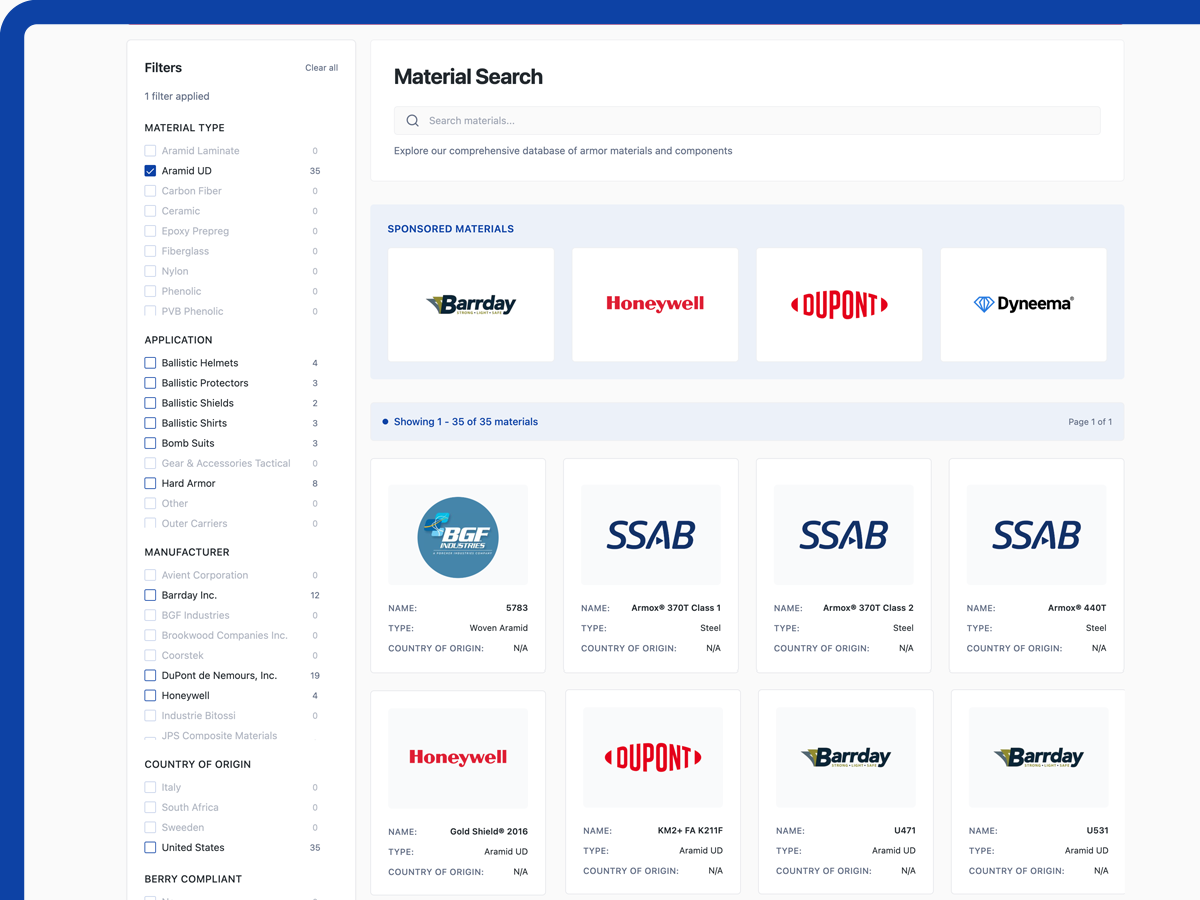Open the SSAB Armox 370T Class 2 logo

tap(844, 536)
